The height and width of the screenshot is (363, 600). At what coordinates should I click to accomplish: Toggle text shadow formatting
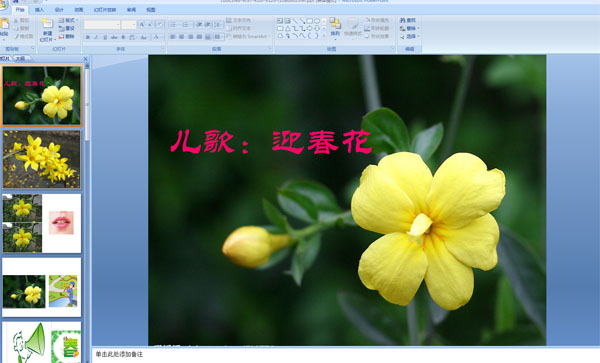(123, 37)
